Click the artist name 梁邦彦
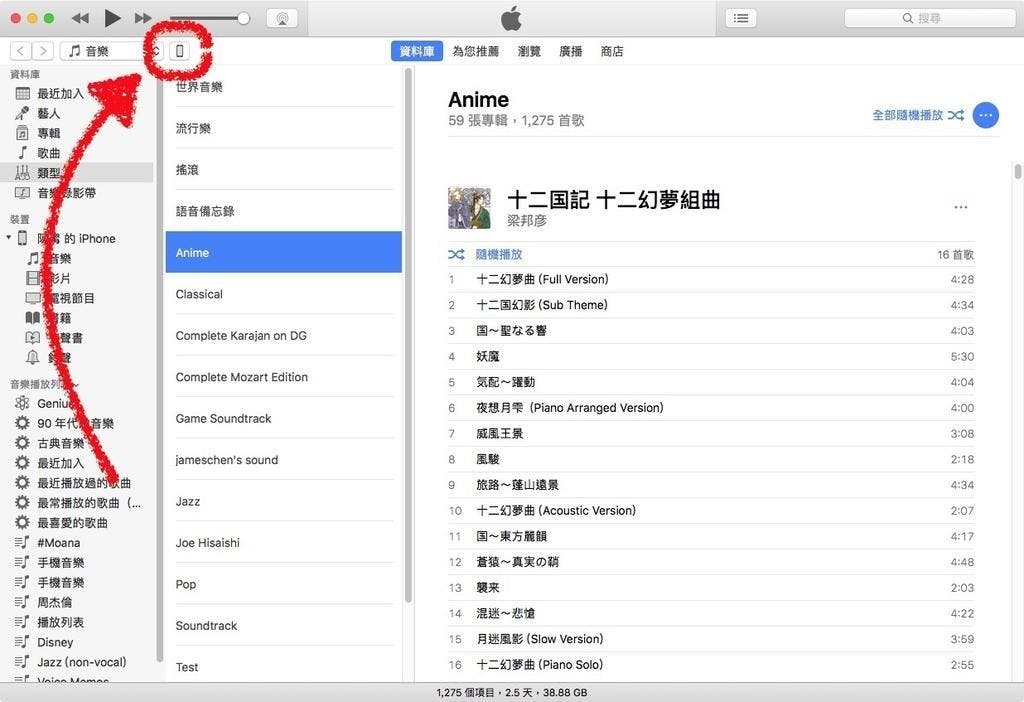 click(x=526, y=221)
